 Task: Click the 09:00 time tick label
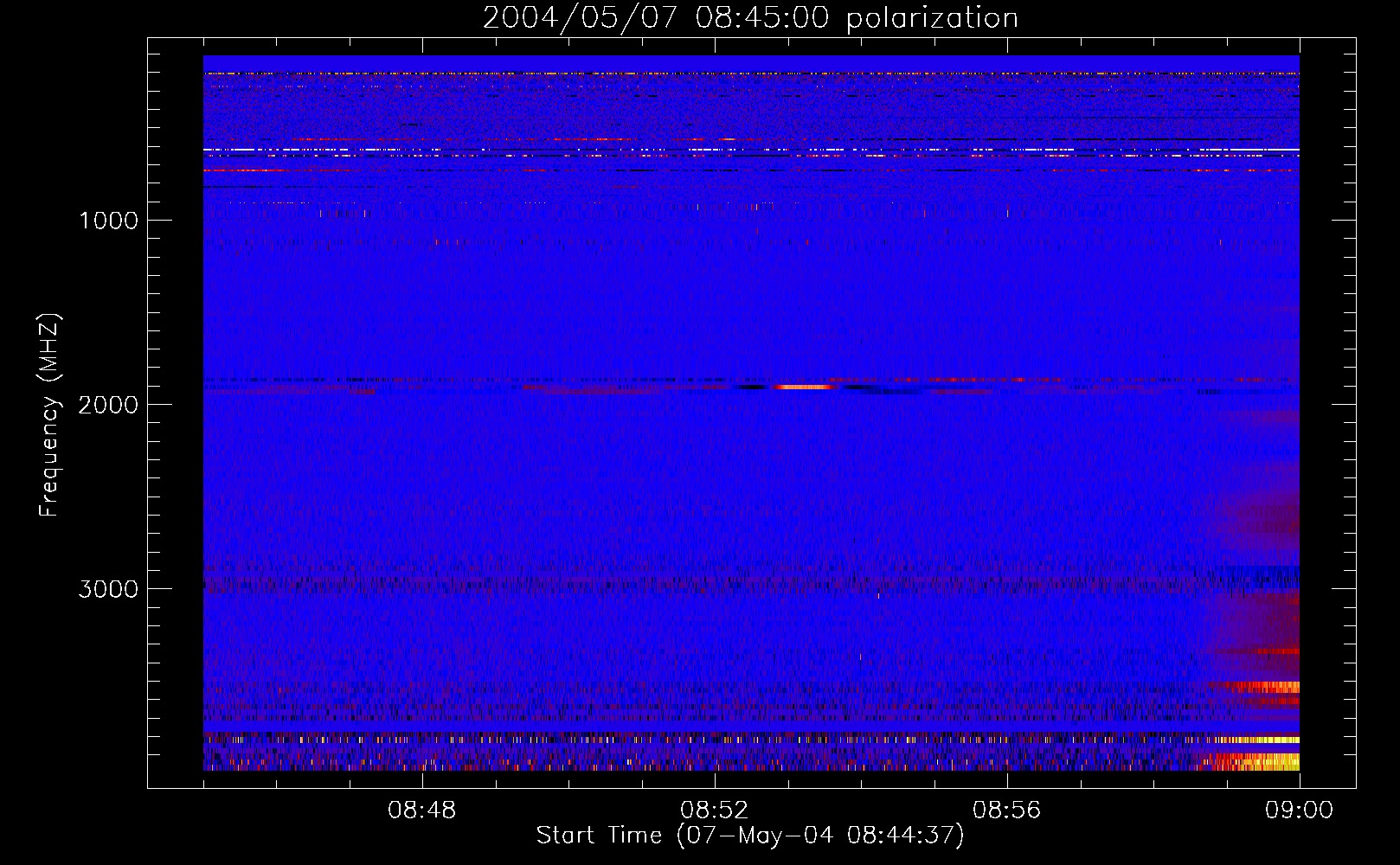click(x=1300, y=811)
